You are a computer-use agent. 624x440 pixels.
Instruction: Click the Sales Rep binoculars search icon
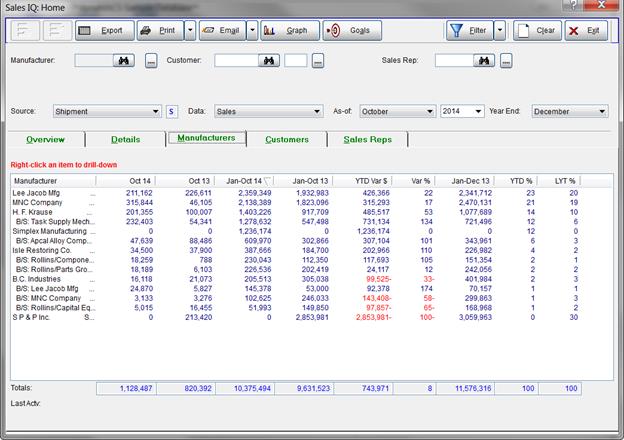point(484,60)
